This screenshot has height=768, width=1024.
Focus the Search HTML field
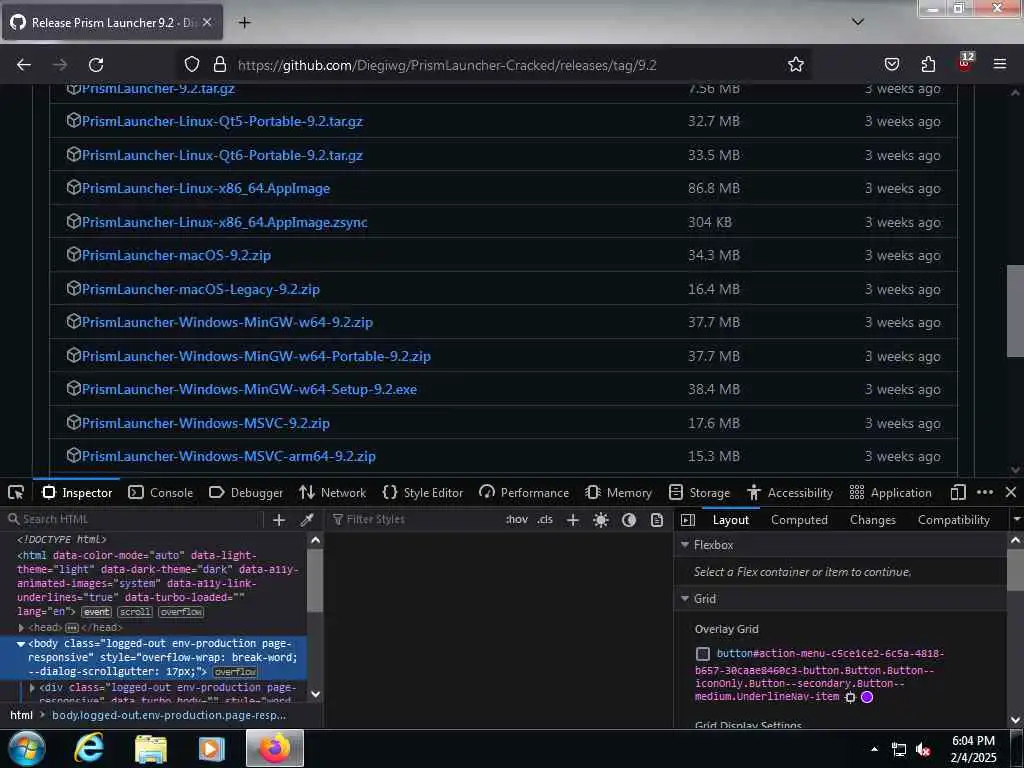click(x=134, y=519)
